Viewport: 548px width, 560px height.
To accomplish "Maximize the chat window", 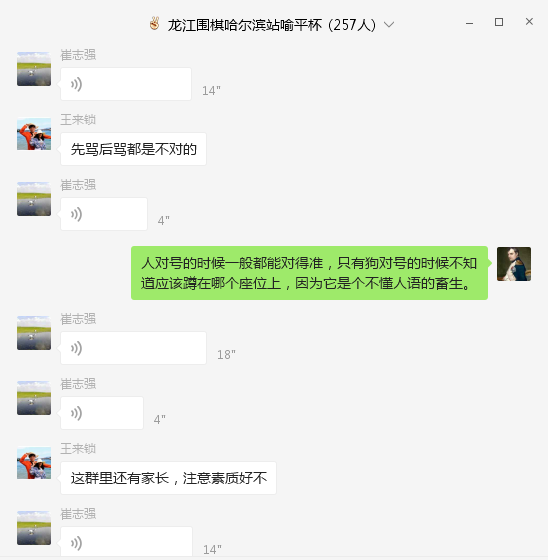I will 499,22.
